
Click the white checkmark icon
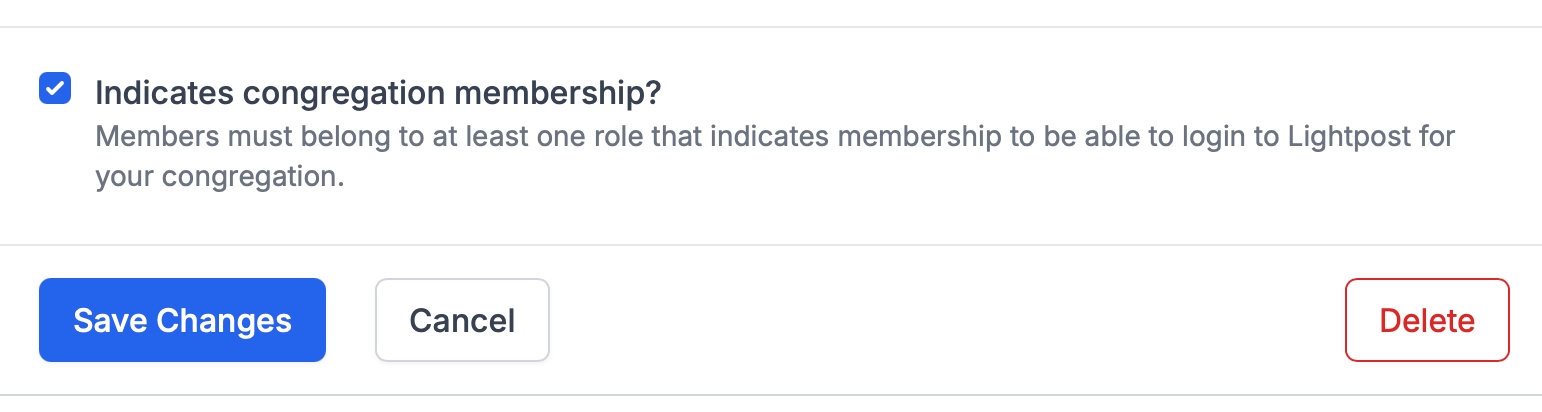click(x=55, y=88)
